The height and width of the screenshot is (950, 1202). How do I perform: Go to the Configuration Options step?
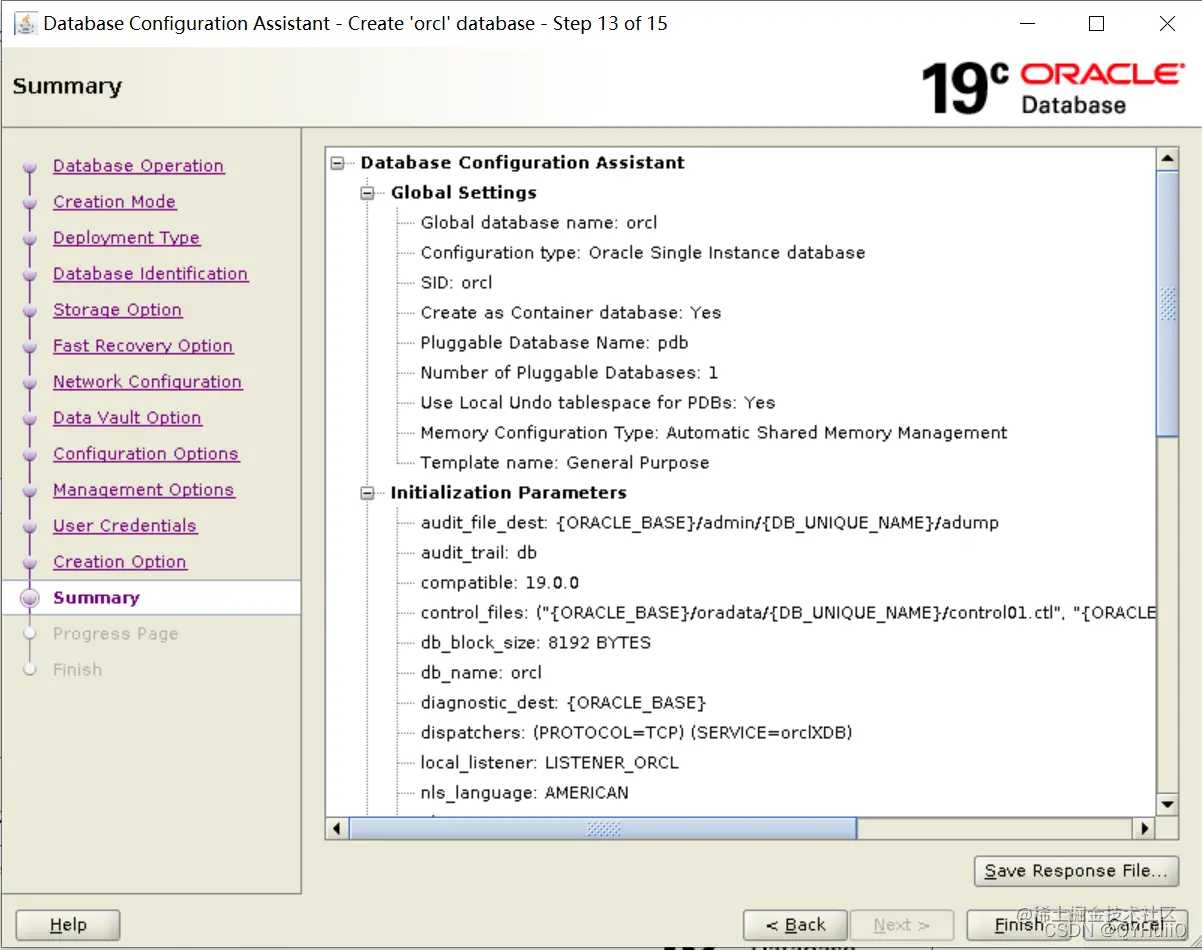pyautogui.click(x=146, y=454)
